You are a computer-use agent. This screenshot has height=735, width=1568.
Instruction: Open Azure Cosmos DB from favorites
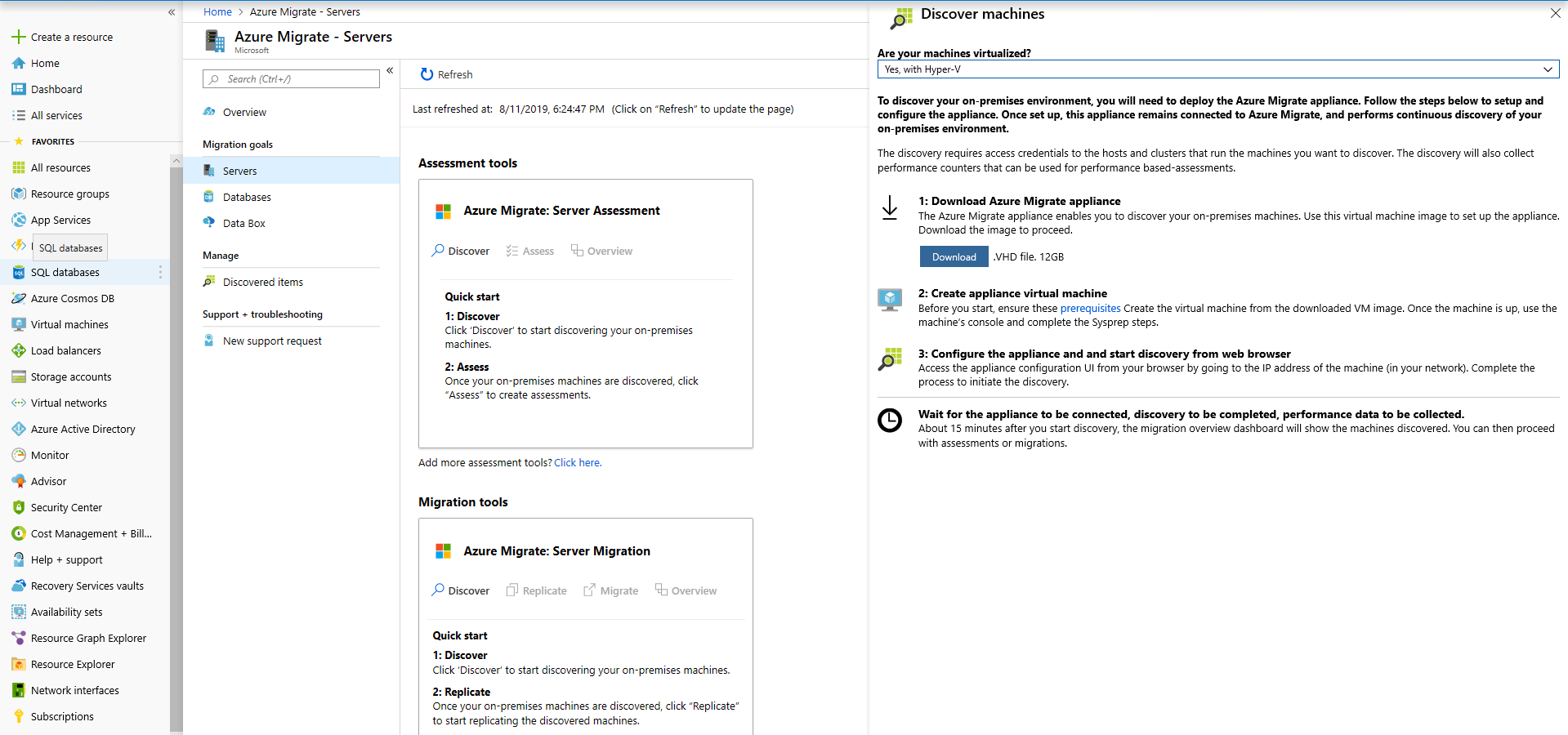tap(72, 298)
